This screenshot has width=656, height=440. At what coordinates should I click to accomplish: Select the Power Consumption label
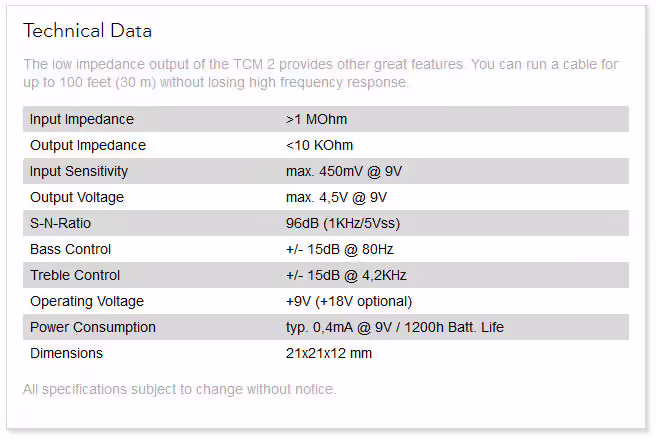[x=93, y=327]
